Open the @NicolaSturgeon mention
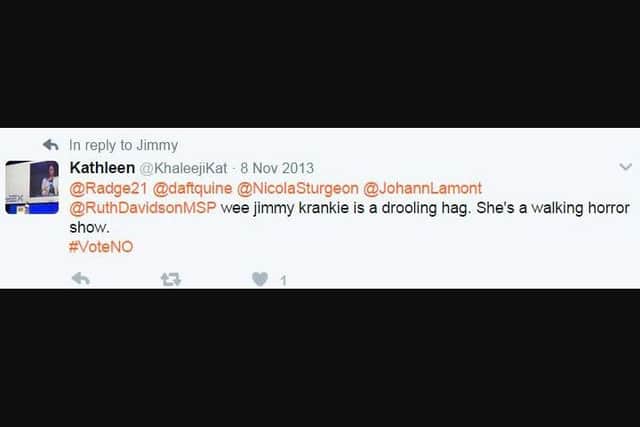 (298, 189)
